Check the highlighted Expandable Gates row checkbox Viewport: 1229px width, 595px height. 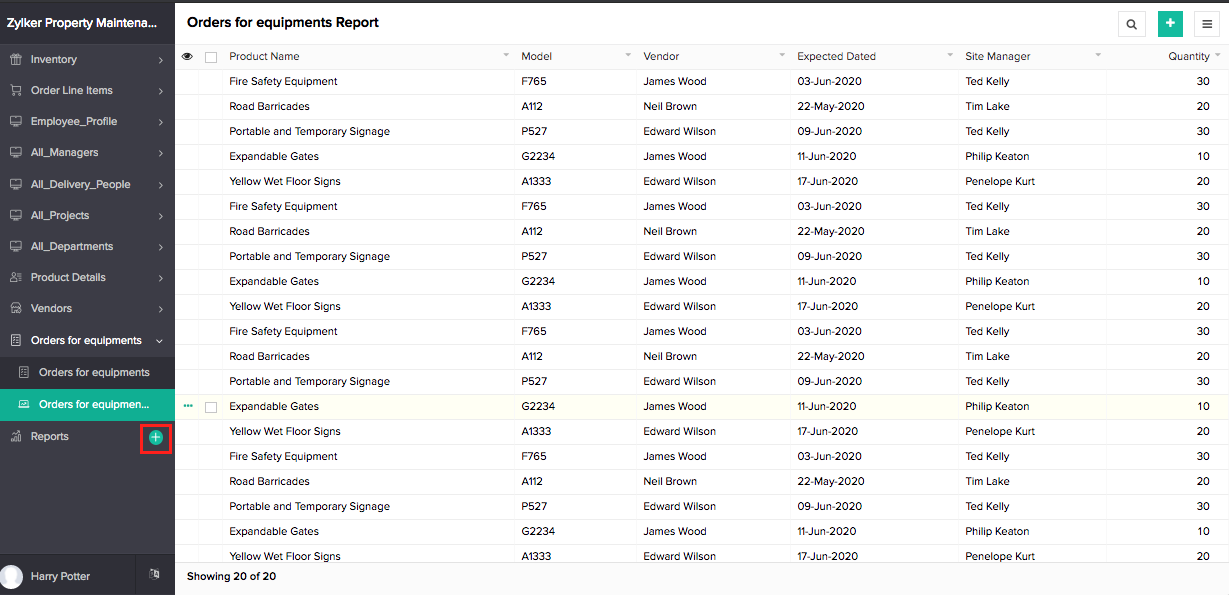click(210, 407)
